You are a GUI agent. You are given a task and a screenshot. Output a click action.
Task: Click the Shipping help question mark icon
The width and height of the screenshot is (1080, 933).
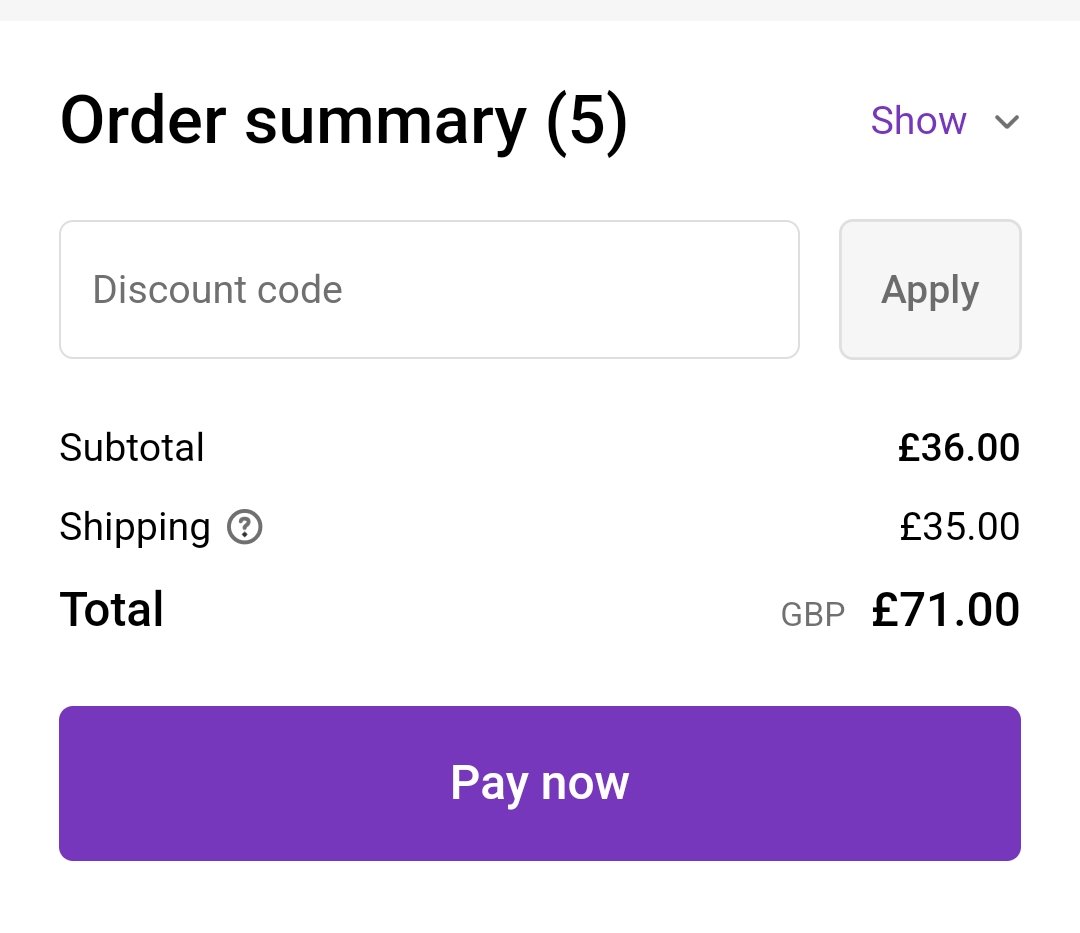click(245, 527)
